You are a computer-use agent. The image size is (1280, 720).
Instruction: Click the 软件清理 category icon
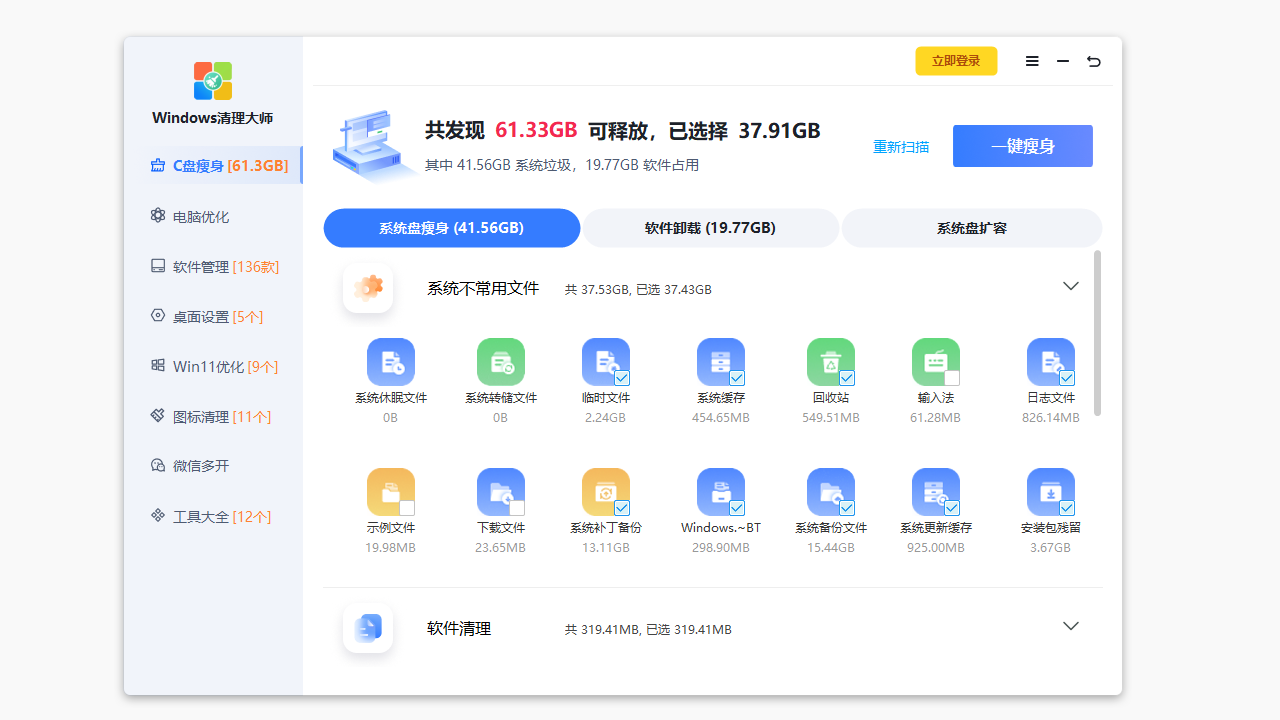coord(368,628)
